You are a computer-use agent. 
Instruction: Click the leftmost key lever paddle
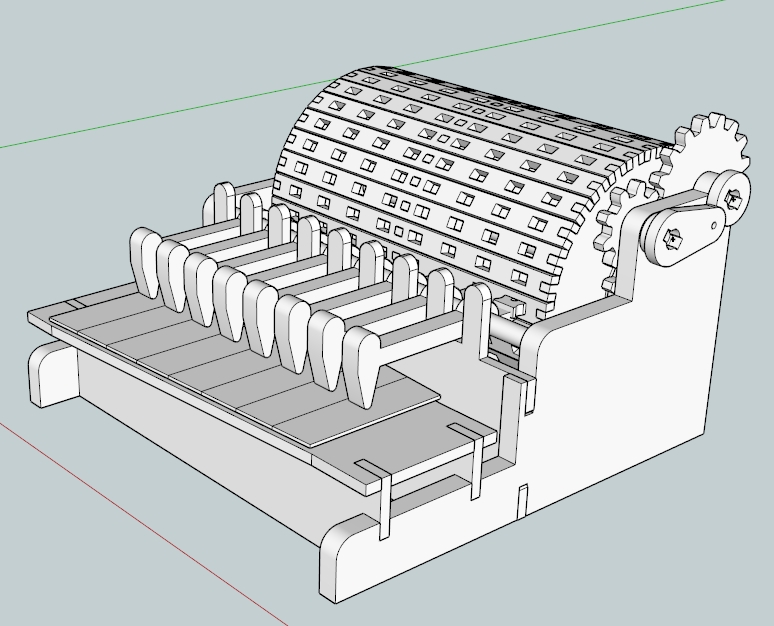[x=145, y=261]
